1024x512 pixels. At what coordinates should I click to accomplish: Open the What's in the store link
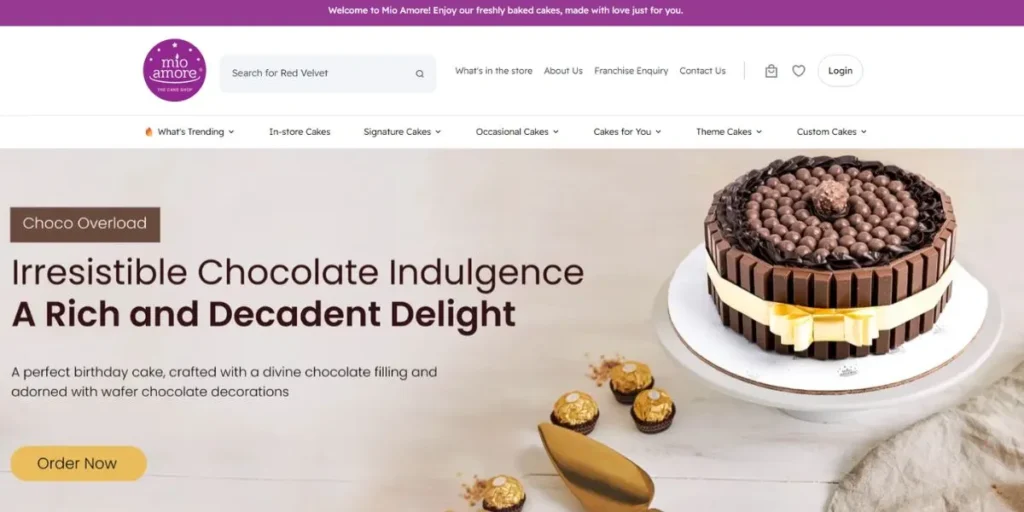[494, 71]
